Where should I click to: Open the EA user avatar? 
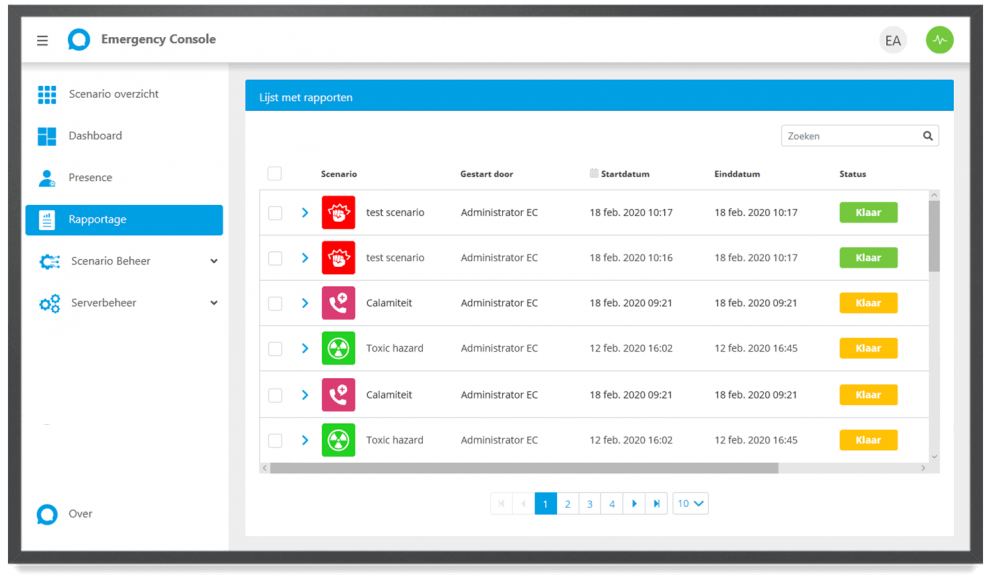892,40
